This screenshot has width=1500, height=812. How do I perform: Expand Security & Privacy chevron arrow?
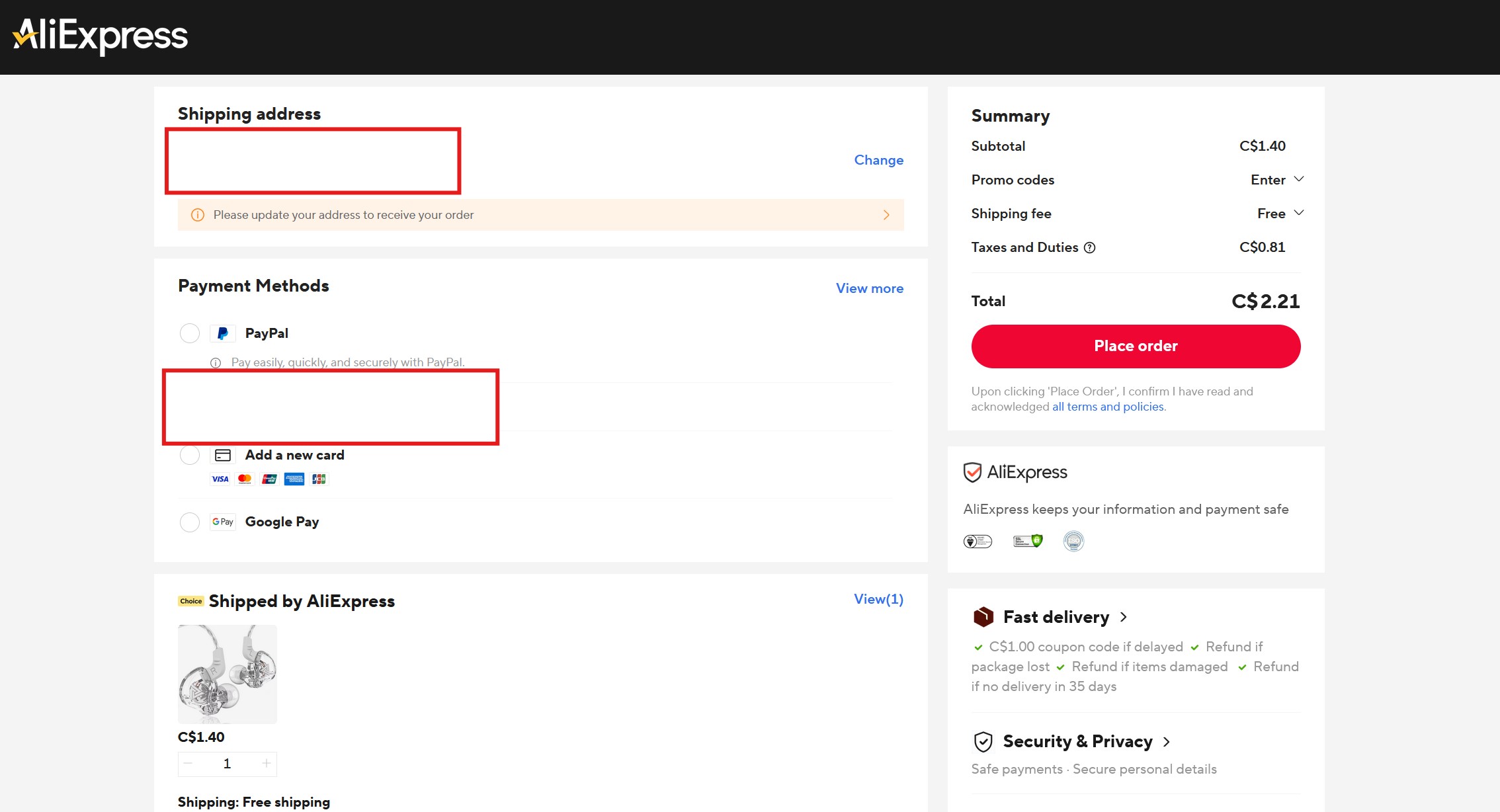click(x=1166, y=742)
